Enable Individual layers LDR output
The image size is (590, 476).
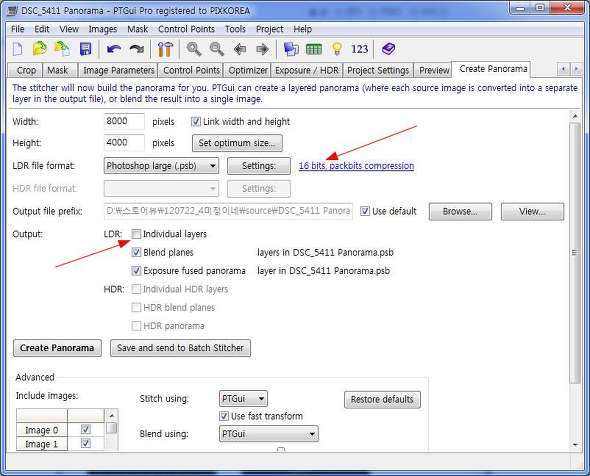(136, 234)
